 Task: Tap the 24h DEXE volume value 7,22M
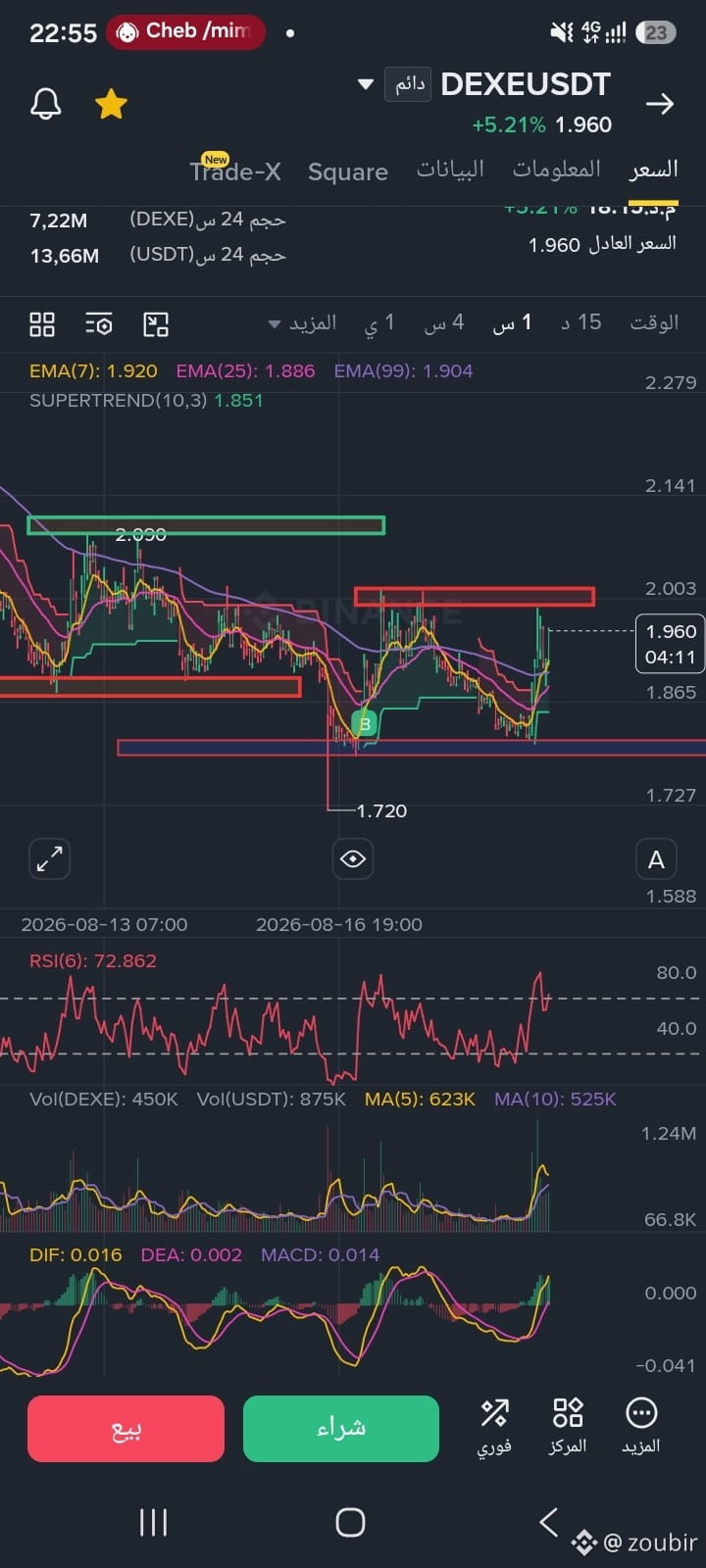coord(58,220)
